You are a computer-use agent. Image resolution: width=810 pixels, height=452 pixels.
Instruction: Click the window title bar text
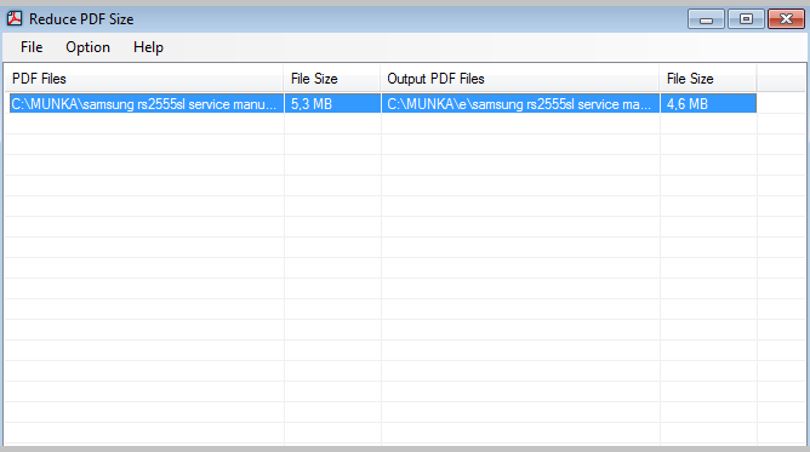pyautogui.click(x=81, y=19)
